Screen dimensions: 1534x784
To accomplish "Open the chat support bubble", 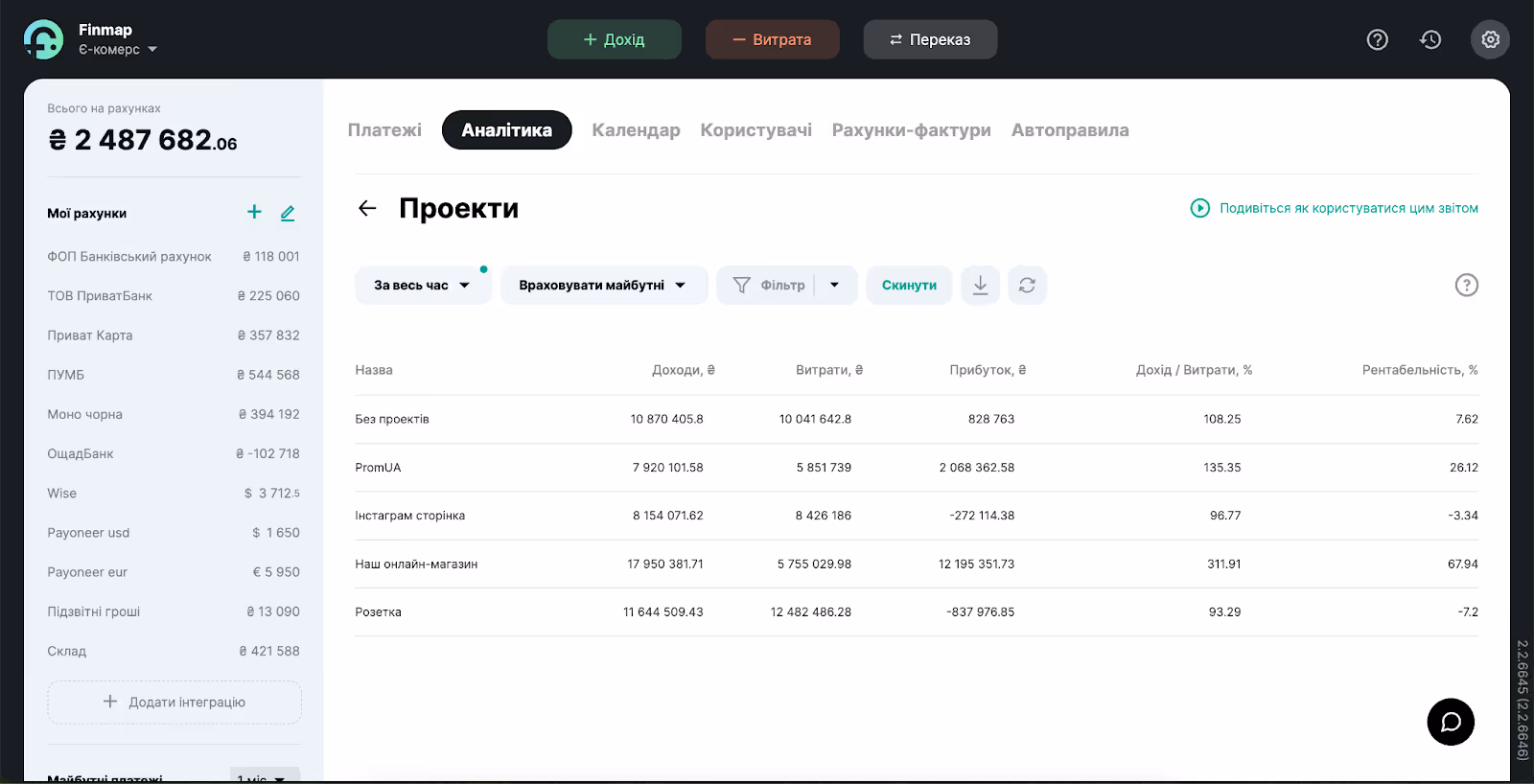I will point(1451,722).
